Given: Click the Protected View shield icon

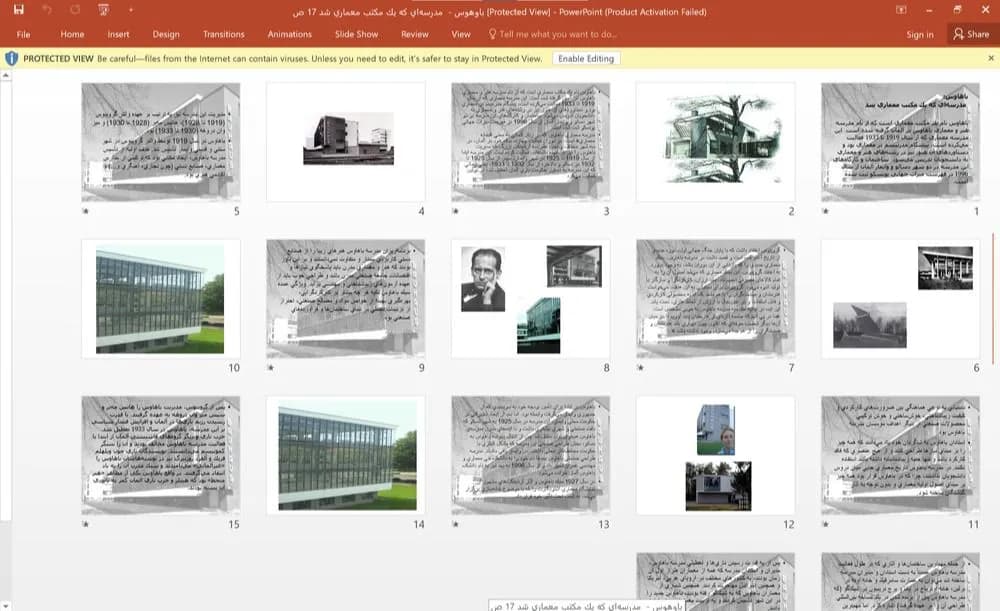Looking at the screenshot, I should click(11, 59).
